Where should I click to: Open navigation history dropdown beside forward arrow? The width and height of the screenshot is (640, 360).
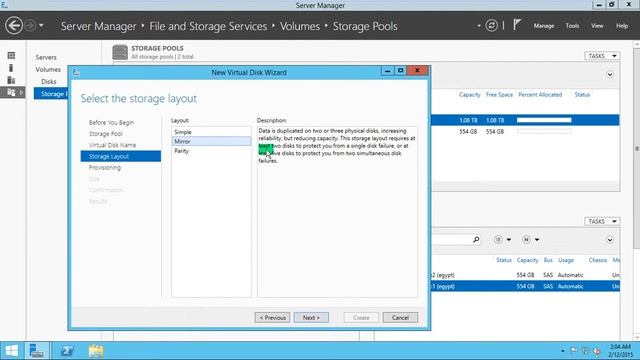coord(41,26)
